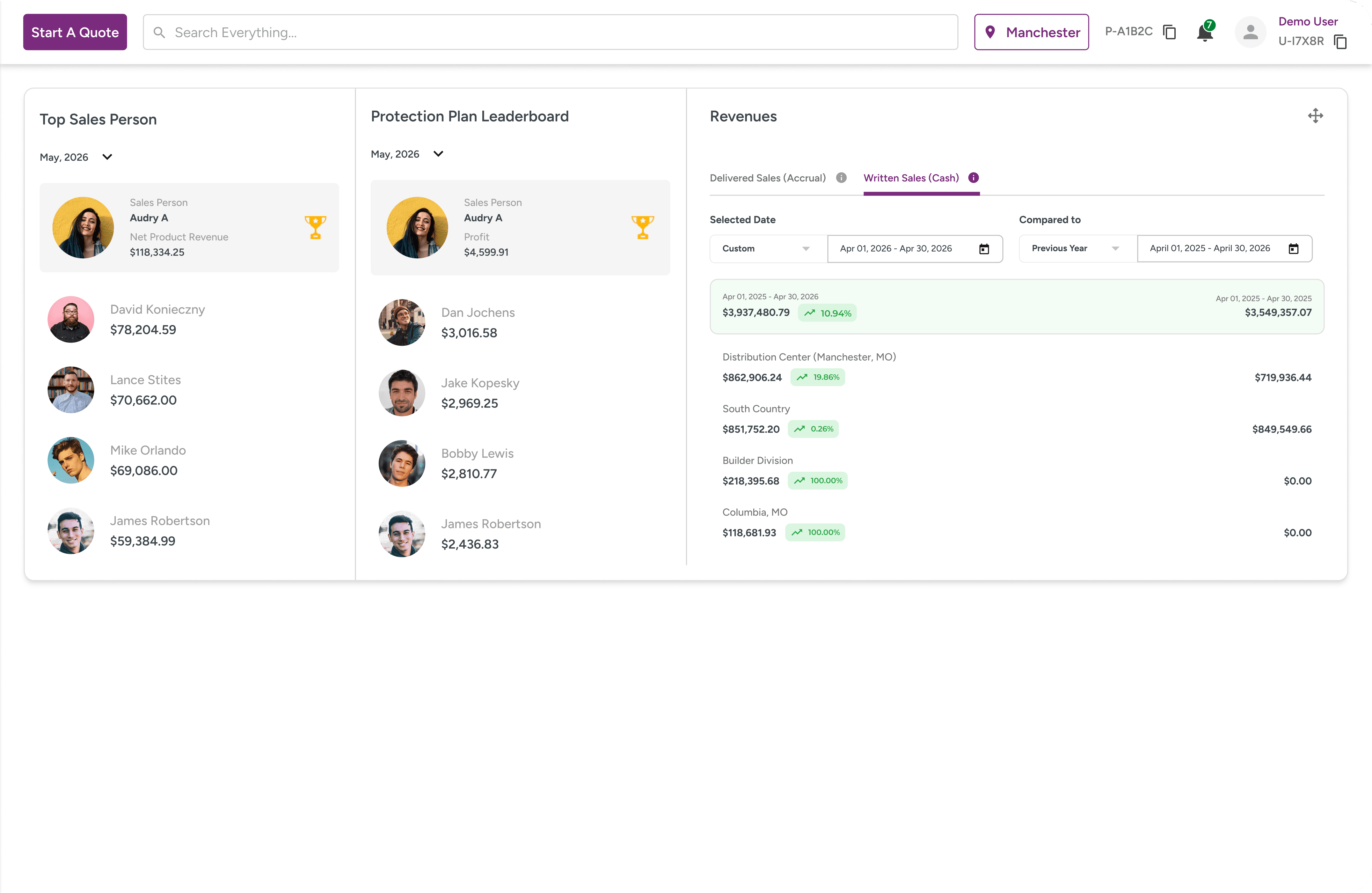Click Dan Jochens name
The image size is (1372, 893).
pyautogui.click(x=478, y=313)
